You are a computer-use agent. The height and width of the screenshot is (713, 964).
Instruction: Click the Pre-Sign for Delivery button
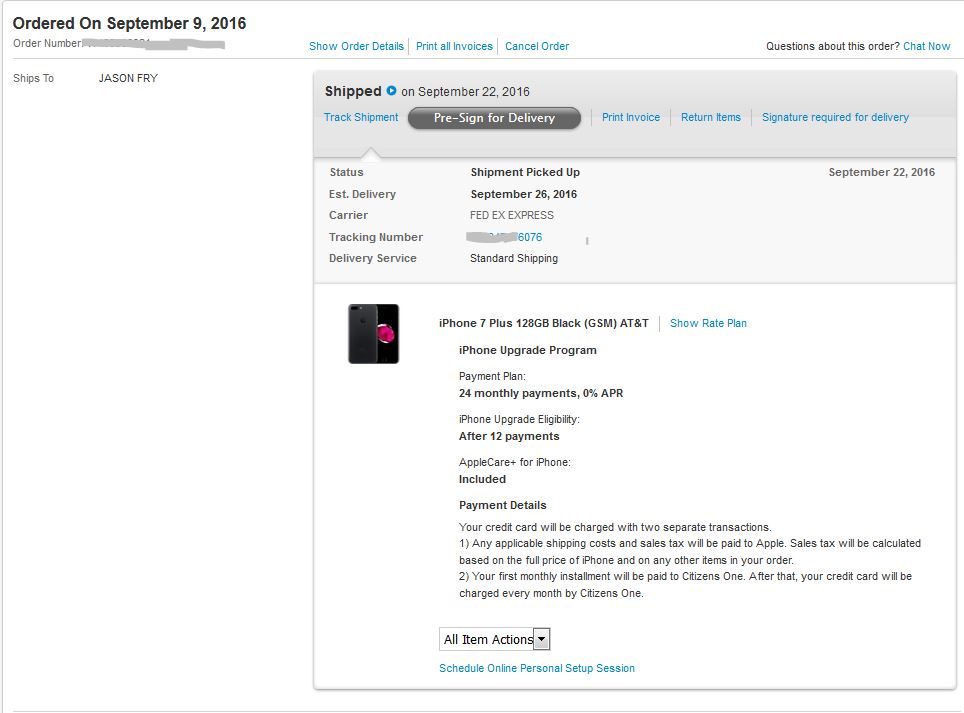click(494, 118)
